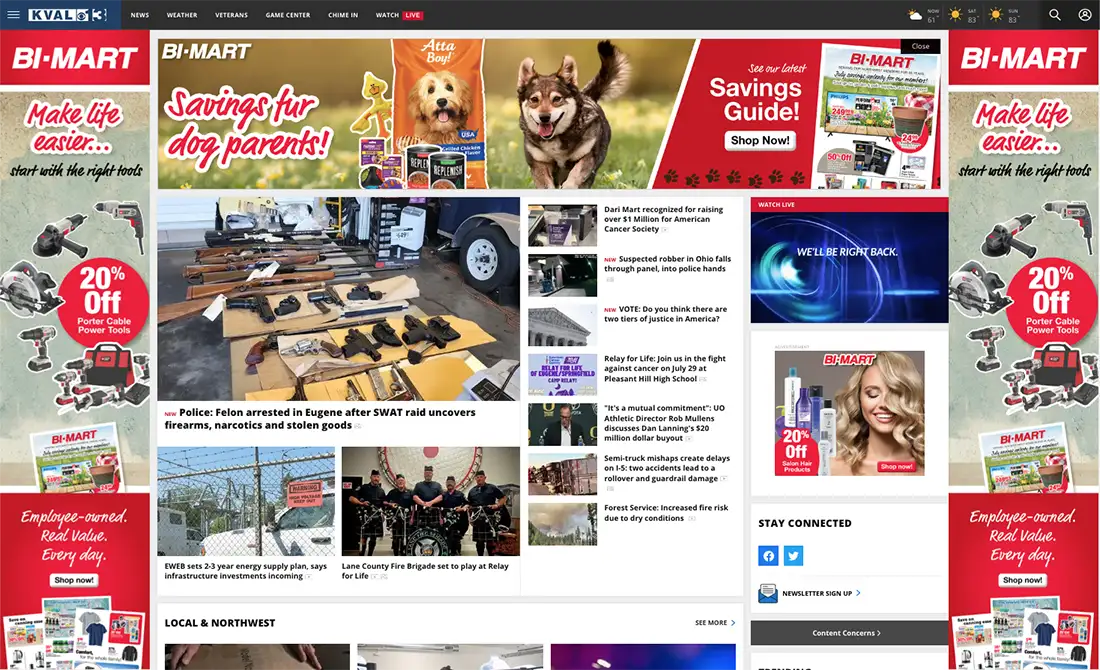Open the Chime In menu
This screenshot has height=670, width=1100.
pos(343,15)
